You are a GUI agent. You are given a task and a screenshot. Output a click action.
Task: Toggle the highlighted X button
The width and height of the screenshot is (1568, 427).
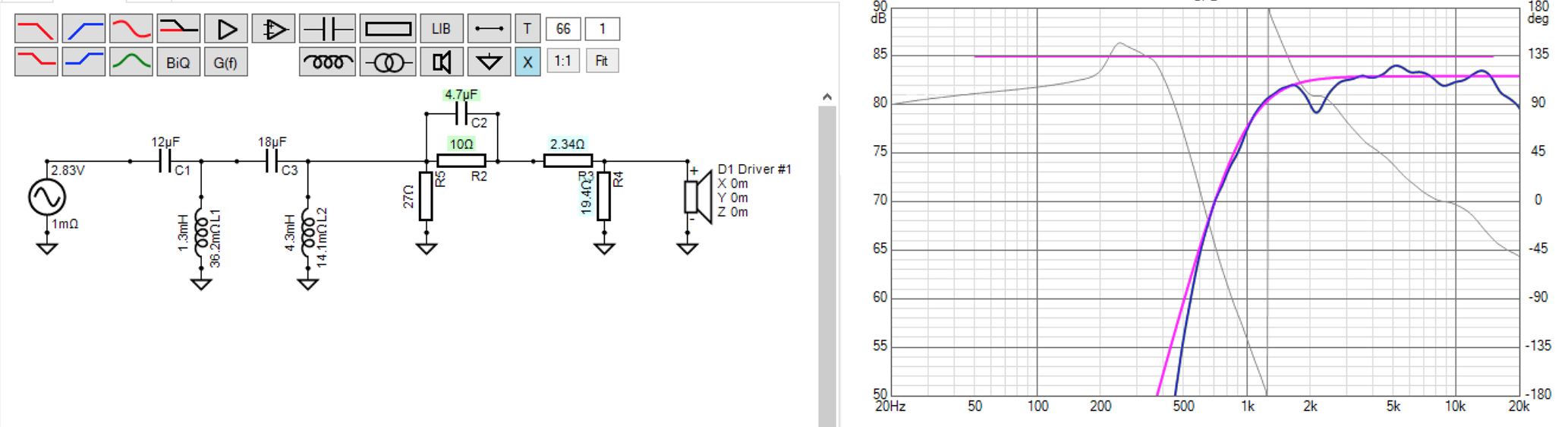(527, 62)
